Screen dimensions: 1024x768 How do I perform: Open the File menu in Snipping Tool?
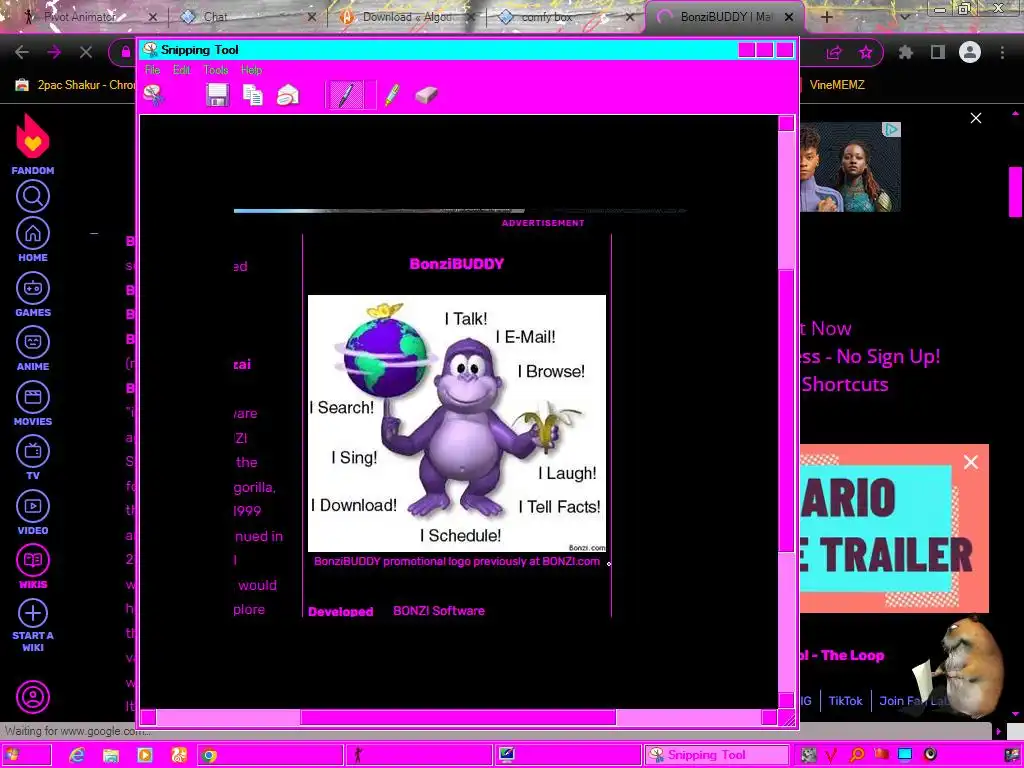pos(152,70)
